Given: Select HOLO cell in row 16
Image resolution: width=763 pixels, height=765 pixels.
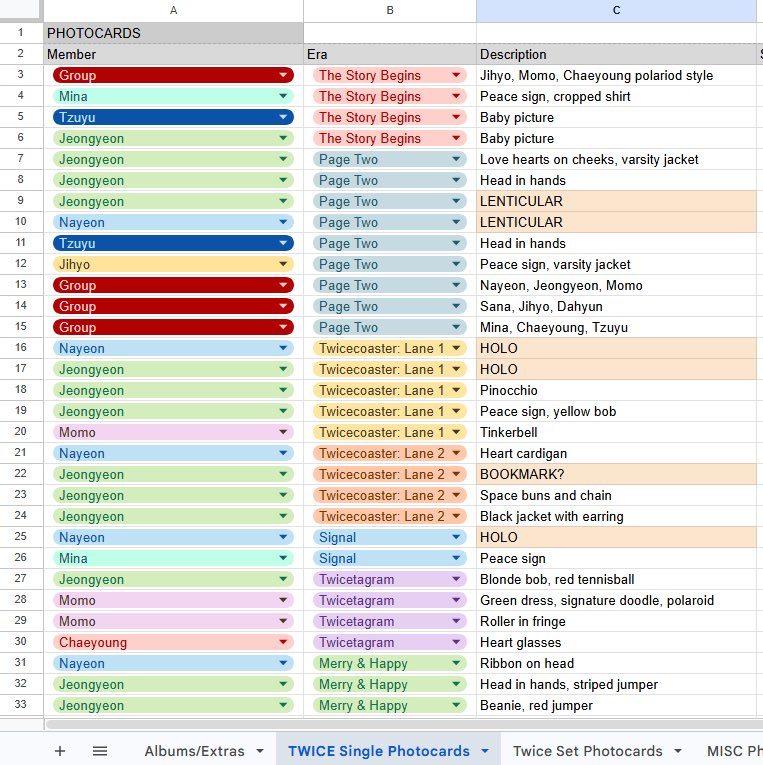Looking at the screenshot, I should [616, 348].
